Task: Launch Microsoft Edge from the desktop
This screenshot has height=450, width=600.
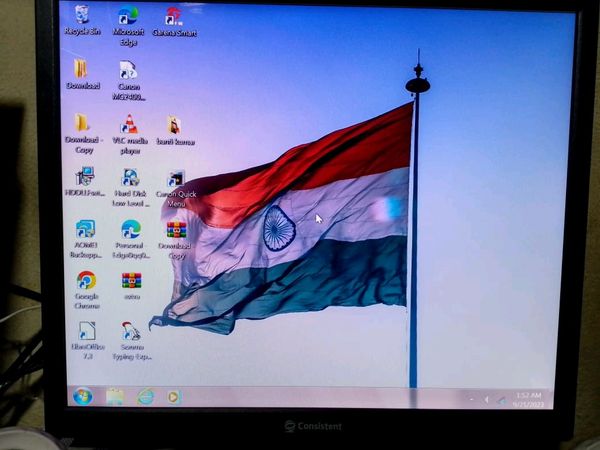Action: pyautogui.click(x=128, y=17)
